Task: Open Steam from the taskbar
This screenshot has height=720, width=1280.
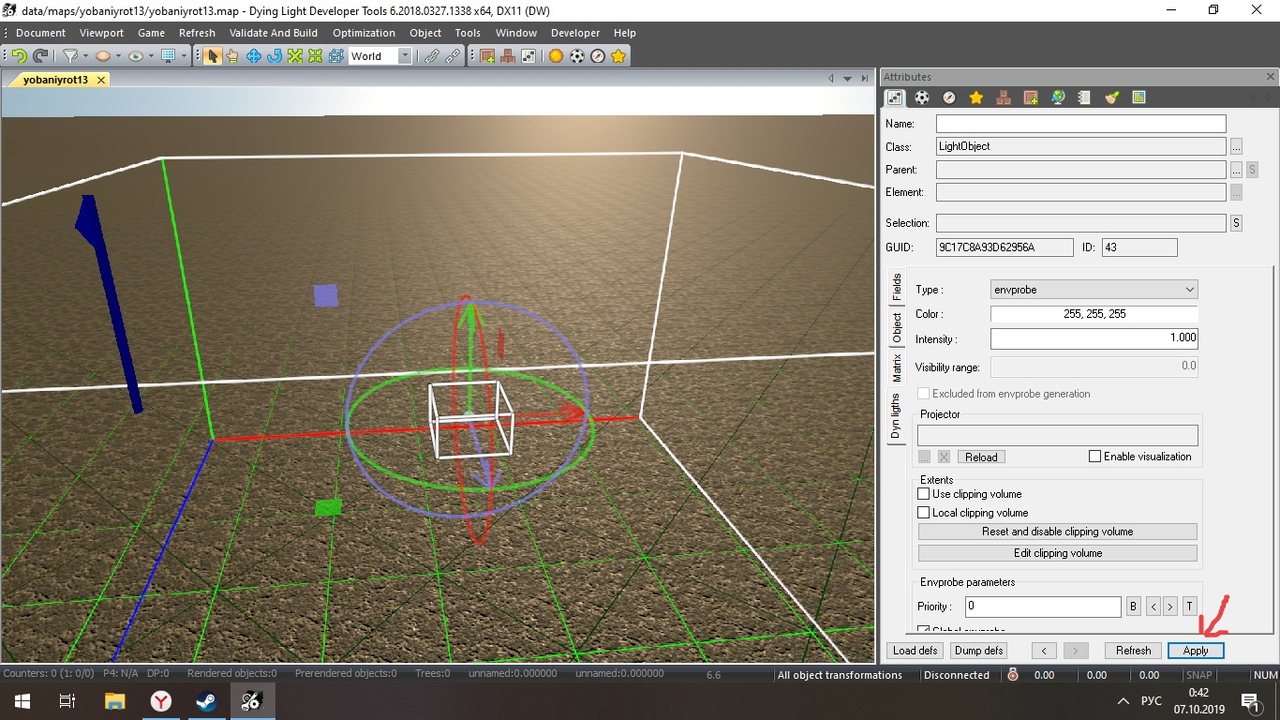Action: click(x=205, y=701)
